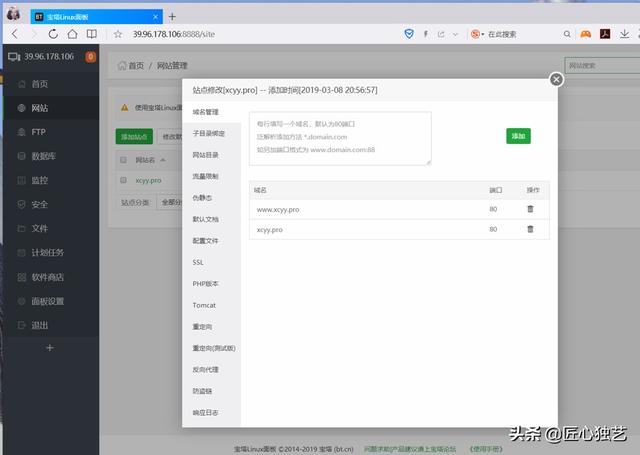Image resolution: width=640 pixels, height=455 pixels.
Task: Toggle the select-all checkbox beside 网站名
Action: coord(123,160)
